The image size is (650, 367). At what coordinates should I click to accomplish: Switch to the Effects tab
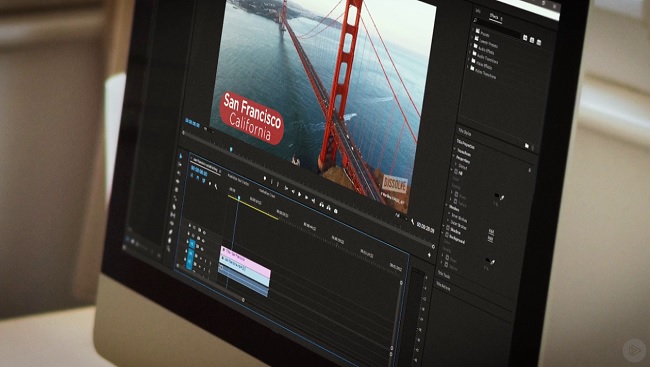point(495,17)
